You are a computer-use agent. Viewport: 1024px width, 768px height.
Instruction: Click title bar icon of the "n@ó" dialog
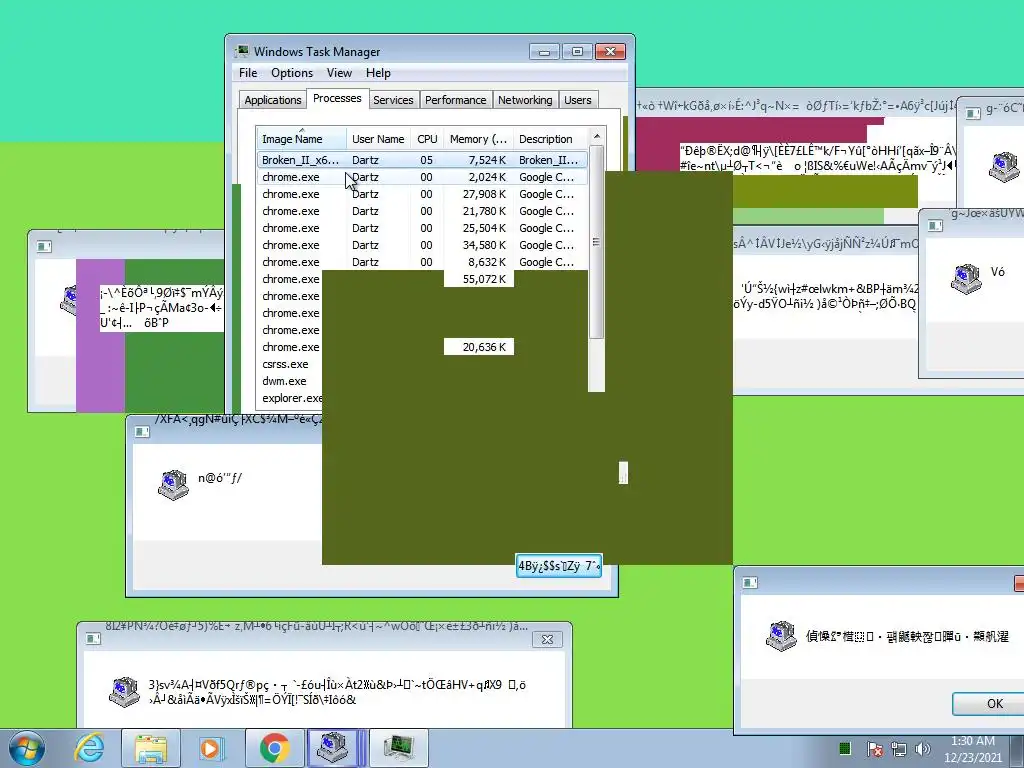point(142,431)
